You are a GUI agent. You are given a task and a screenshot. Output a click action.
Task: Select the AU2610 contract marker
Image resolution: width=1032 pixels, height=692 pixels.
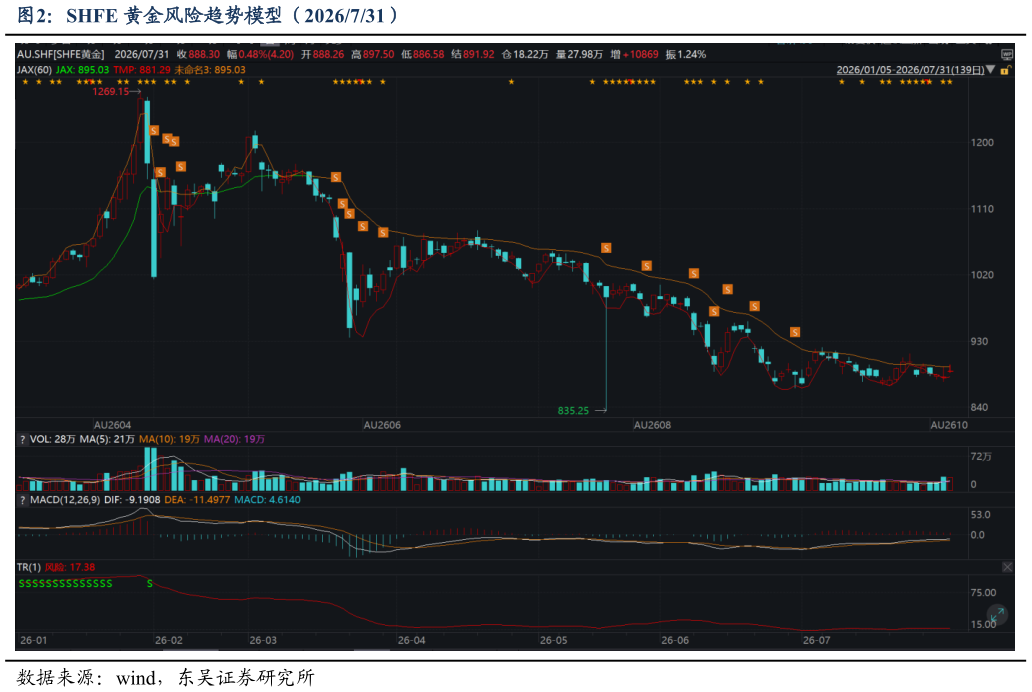949,425
